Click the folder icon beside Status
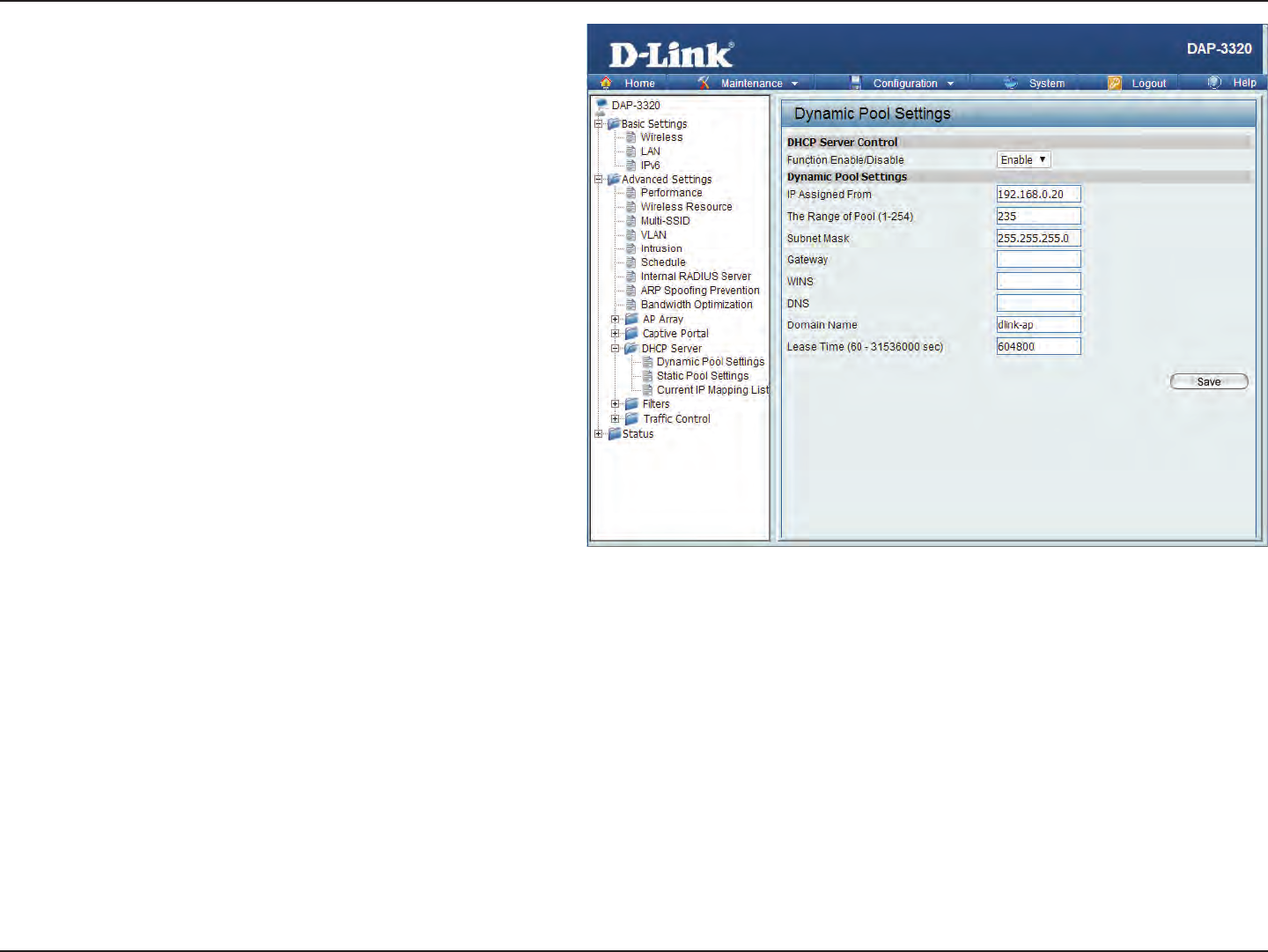Screen dimensions: 1268x952 614,433
